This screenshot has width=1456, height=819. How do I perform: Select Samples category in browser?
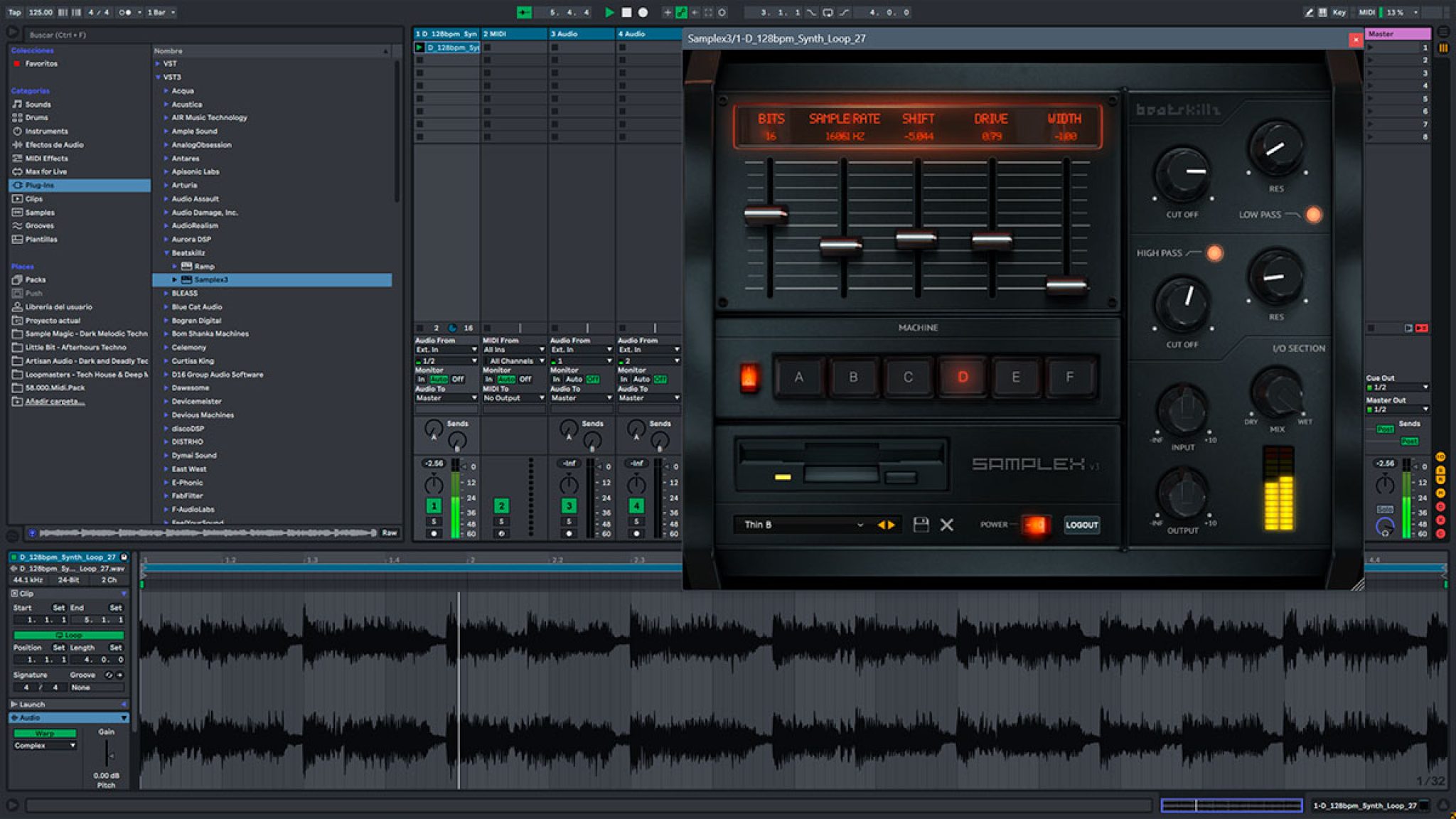(40, 212)
